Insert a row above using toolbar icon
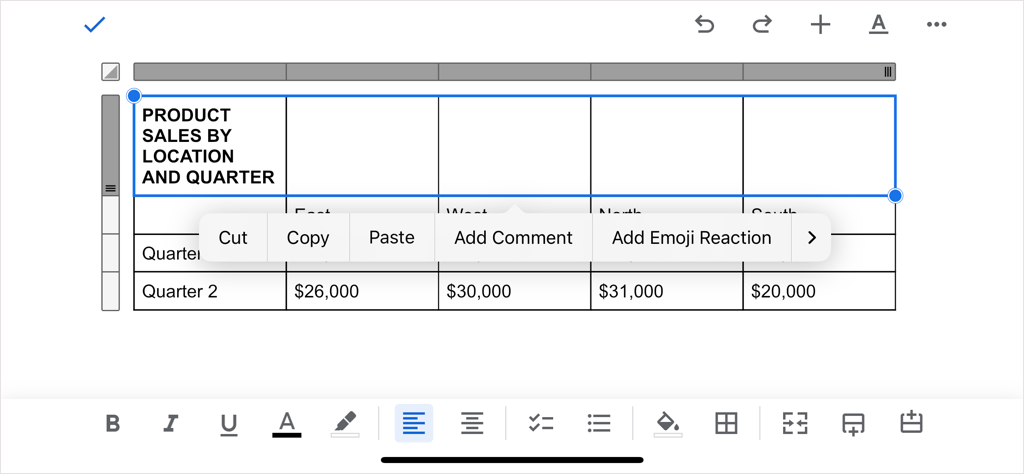Viewport: 1024px width, 474px height. point(911,423)
